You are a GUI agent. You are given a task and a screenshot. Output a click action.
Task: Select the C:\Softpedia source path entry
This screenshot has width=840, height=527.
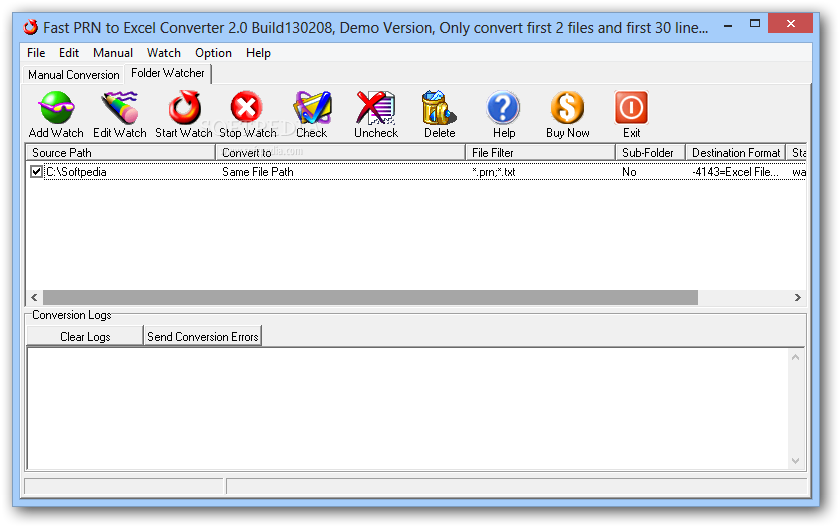pyautogui.click(x=76, y=172)
